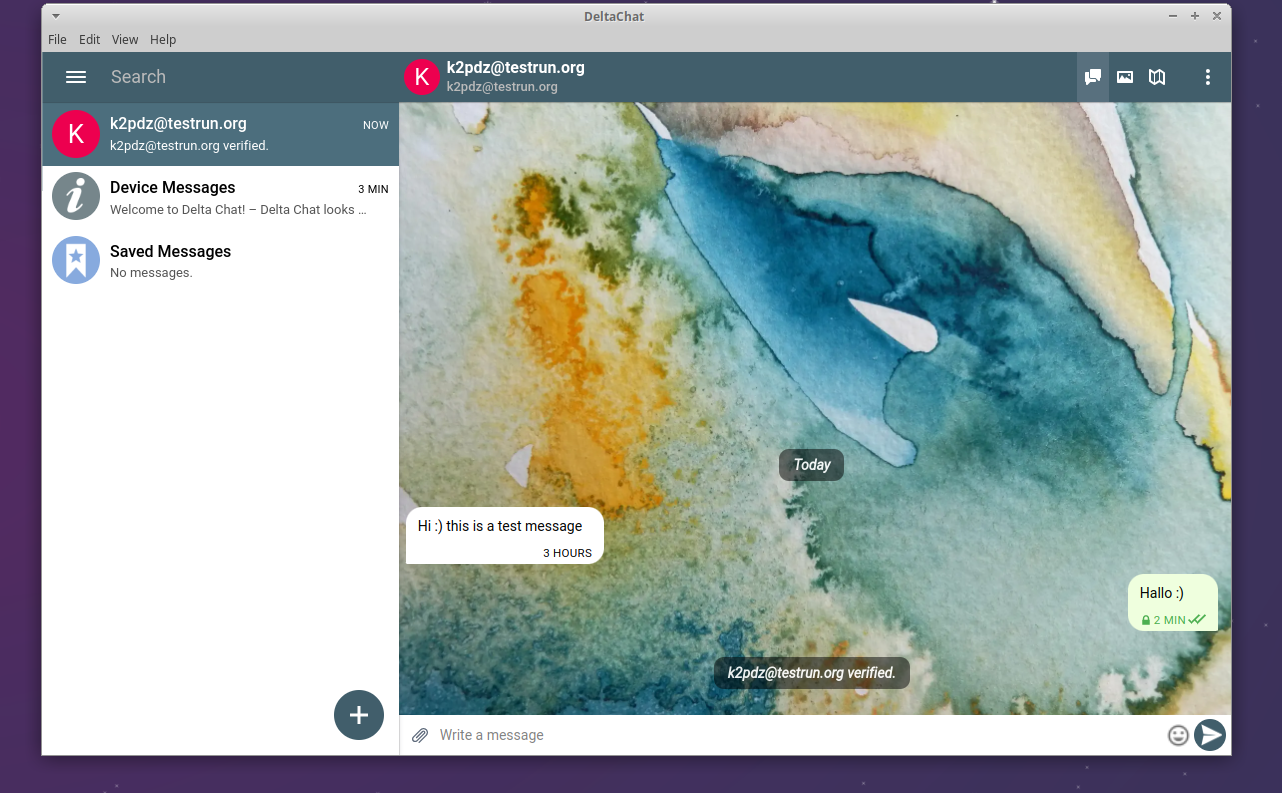
Task: Start a new chat with the plus button
Action: pos(358,715)
